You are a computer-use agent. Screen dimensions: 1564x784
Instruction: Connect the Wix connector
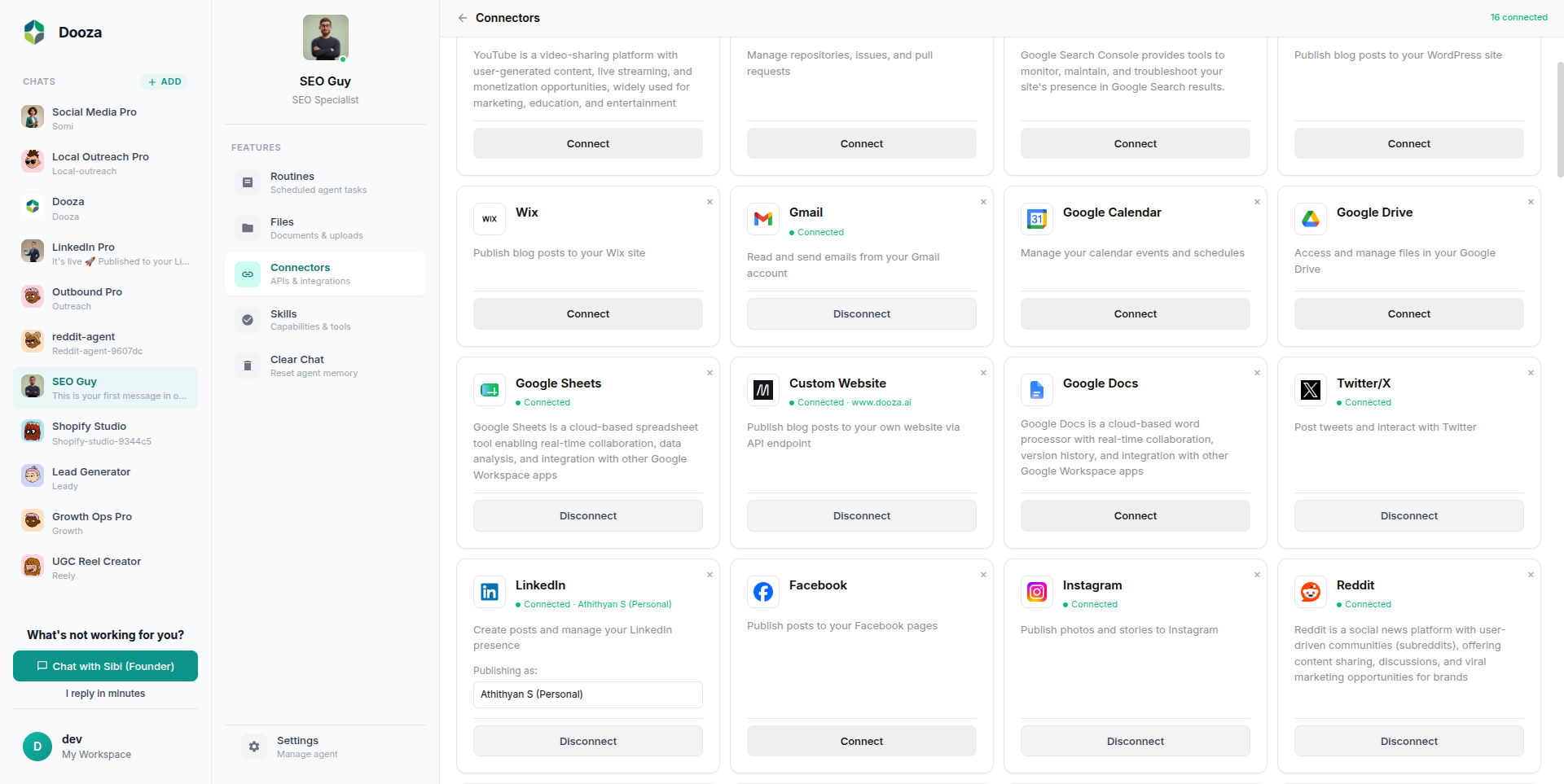click(x=588, y=313)
